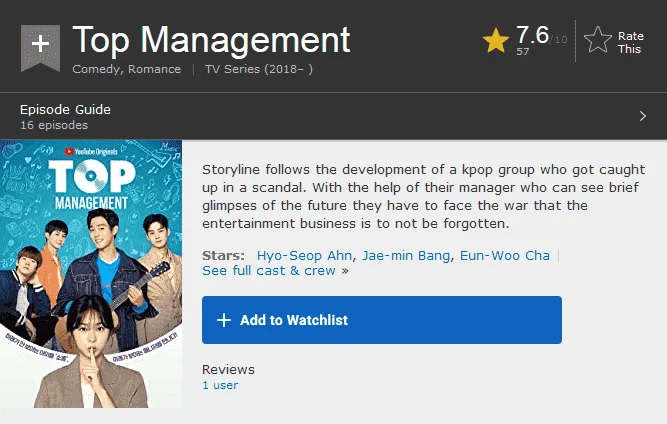This screenshot has height=424, width=667.
Task: Open Jae-min Bang's profile link
Action: (406, 255)
